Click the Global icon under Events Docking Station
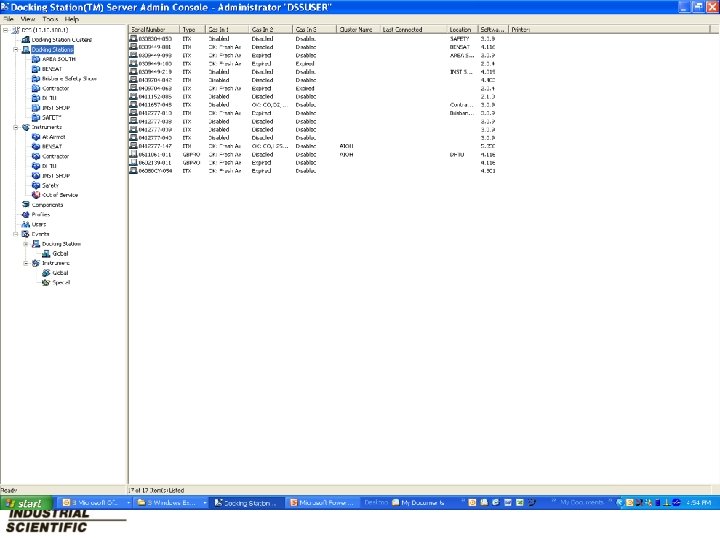The width and height of the screenshot is (720, 540). click(x=46, y=253)
